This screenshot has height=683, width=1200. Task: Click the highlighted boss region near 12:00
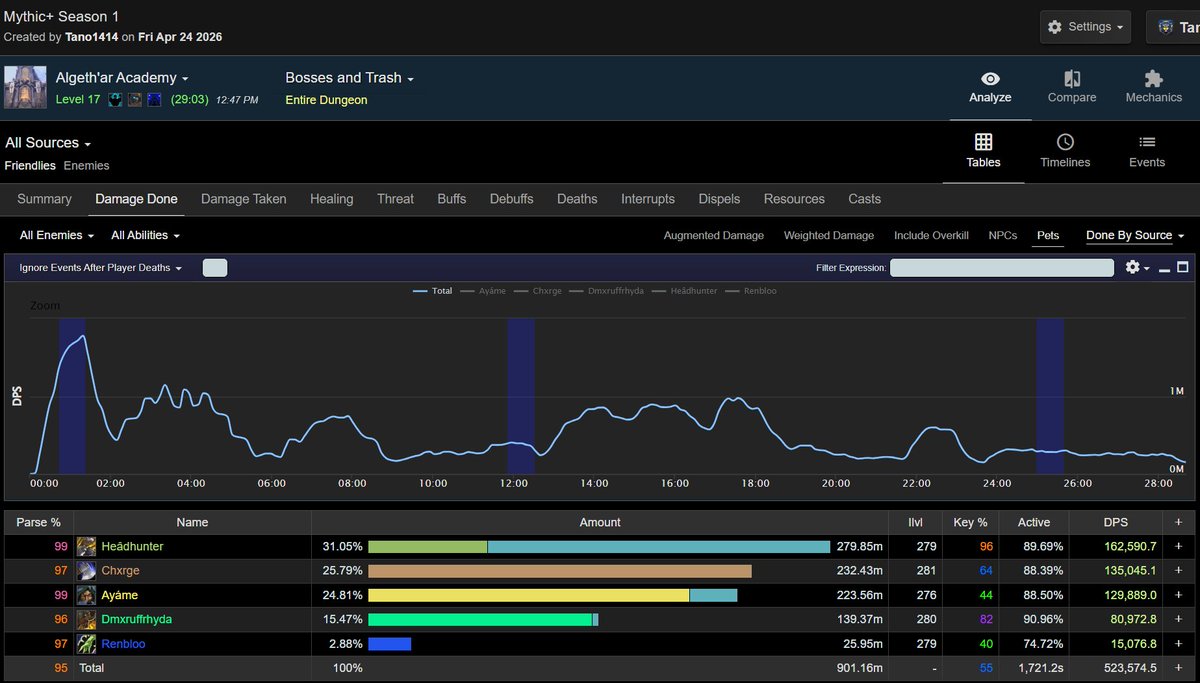(521, 396)
